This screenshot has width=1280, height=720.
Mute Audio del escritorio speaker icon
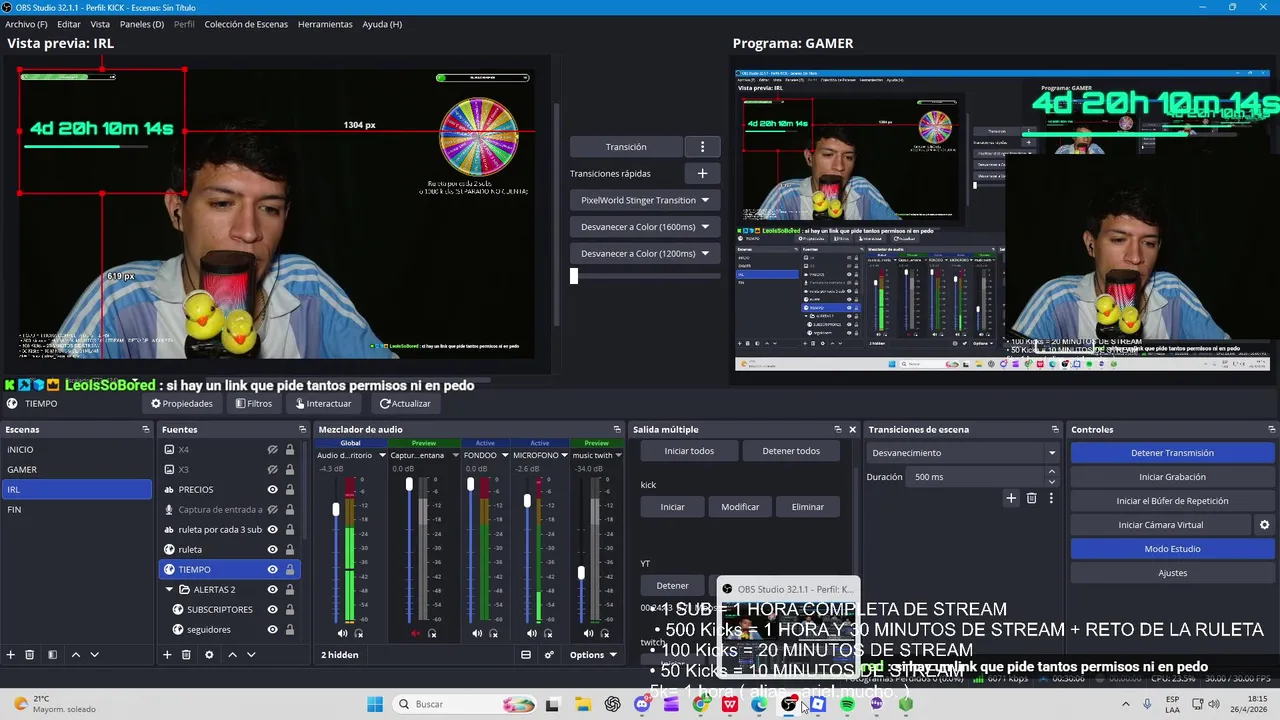point(343,633)
